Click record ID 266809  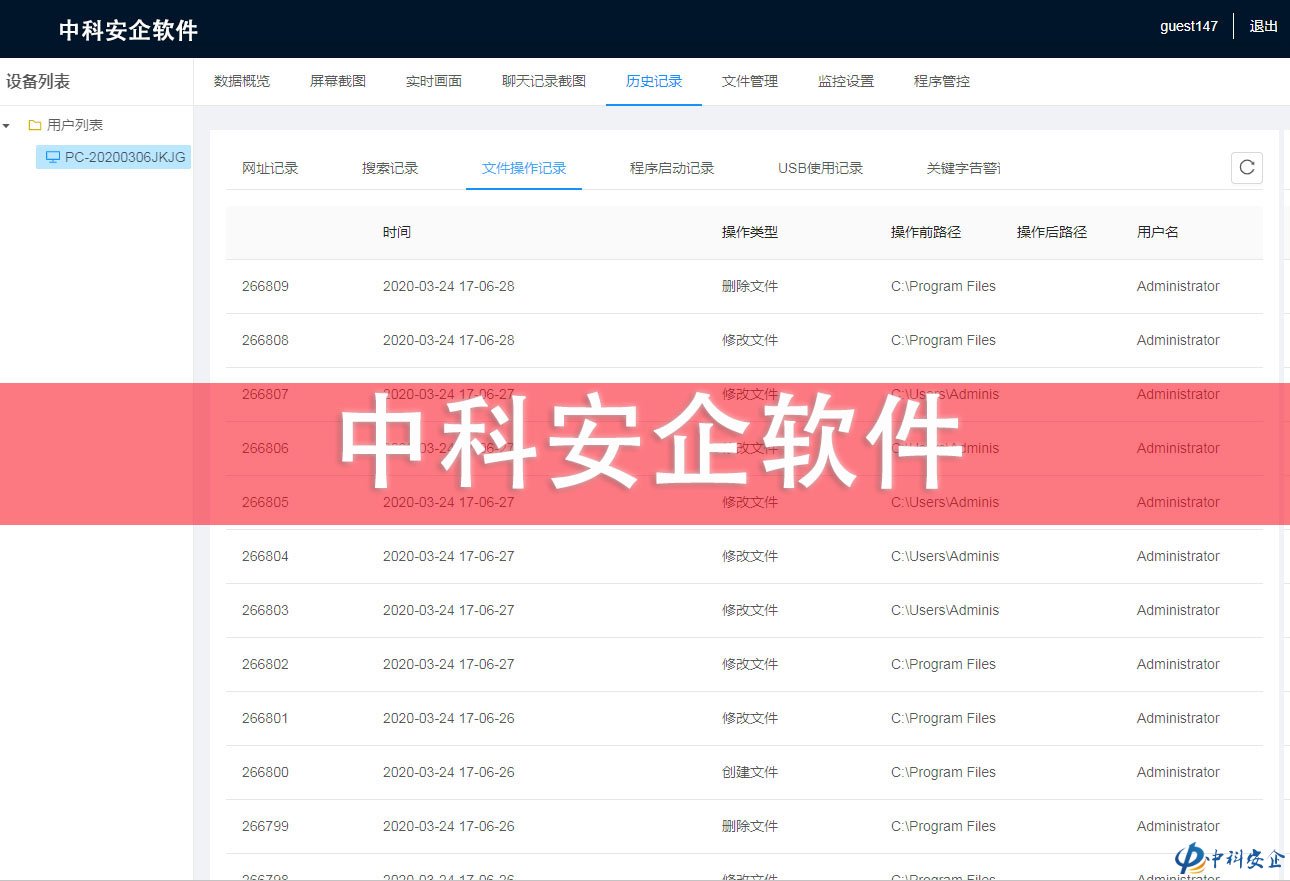coord(265,286)
